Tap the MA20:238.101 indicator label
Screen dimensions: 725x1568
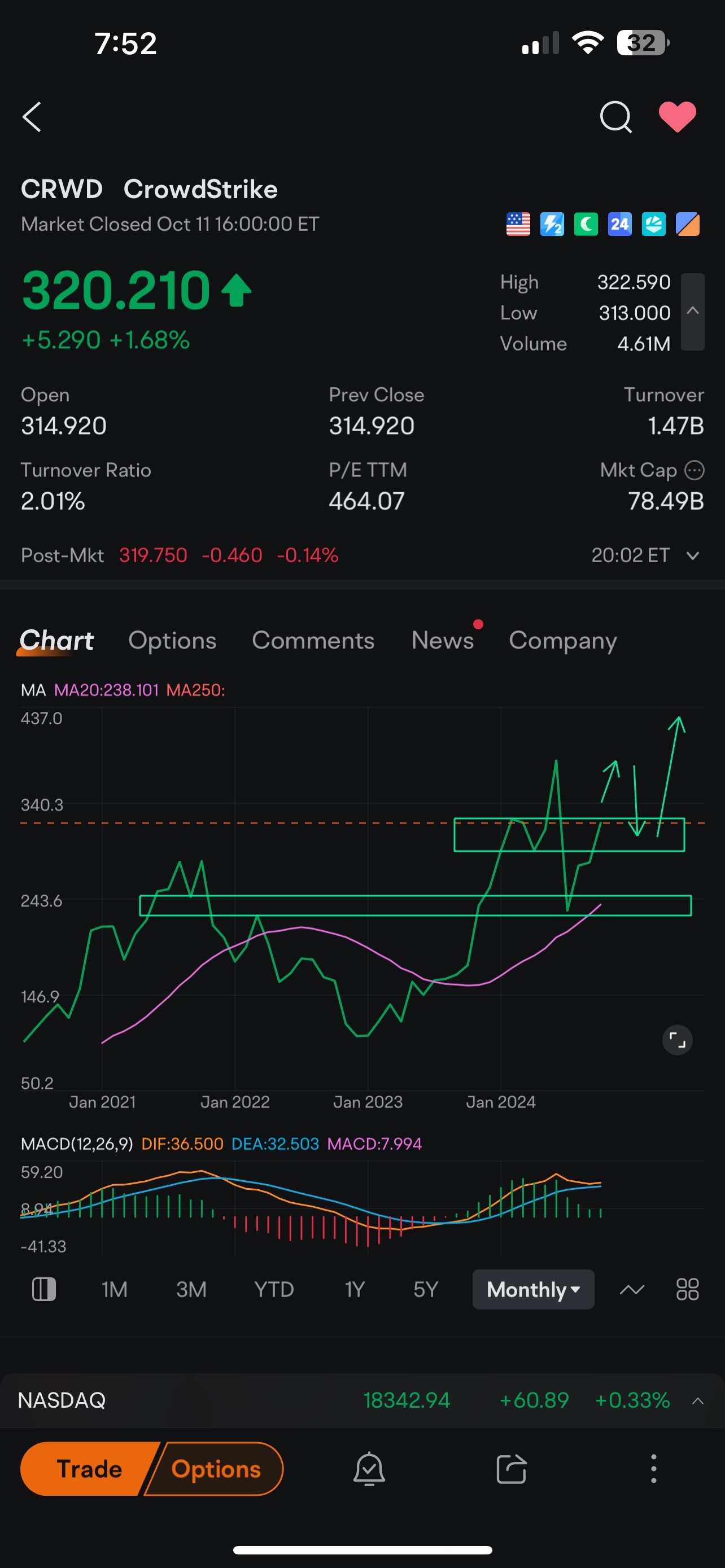click(106, 690)
